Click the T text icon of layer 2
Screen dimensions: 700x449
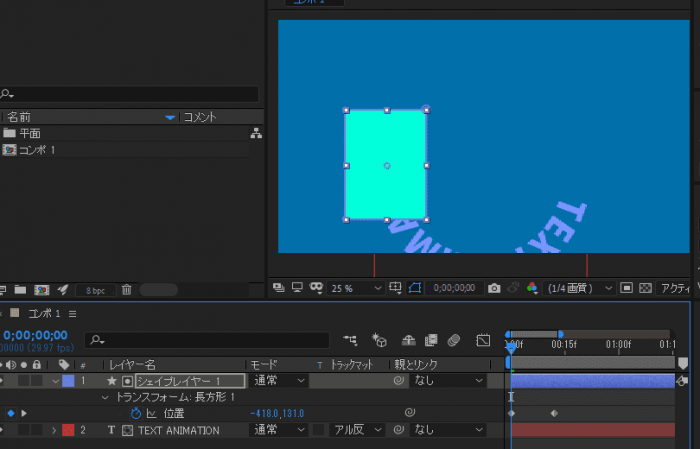click(x=111, y=430)
